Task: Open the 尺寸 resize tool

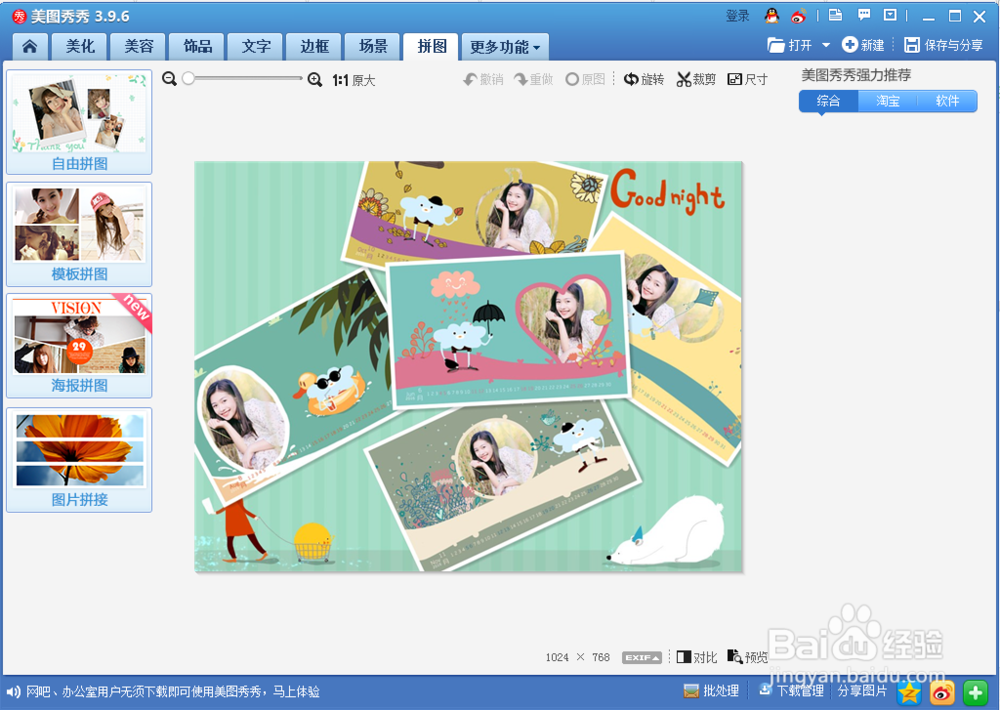Action: pos(747,79)
